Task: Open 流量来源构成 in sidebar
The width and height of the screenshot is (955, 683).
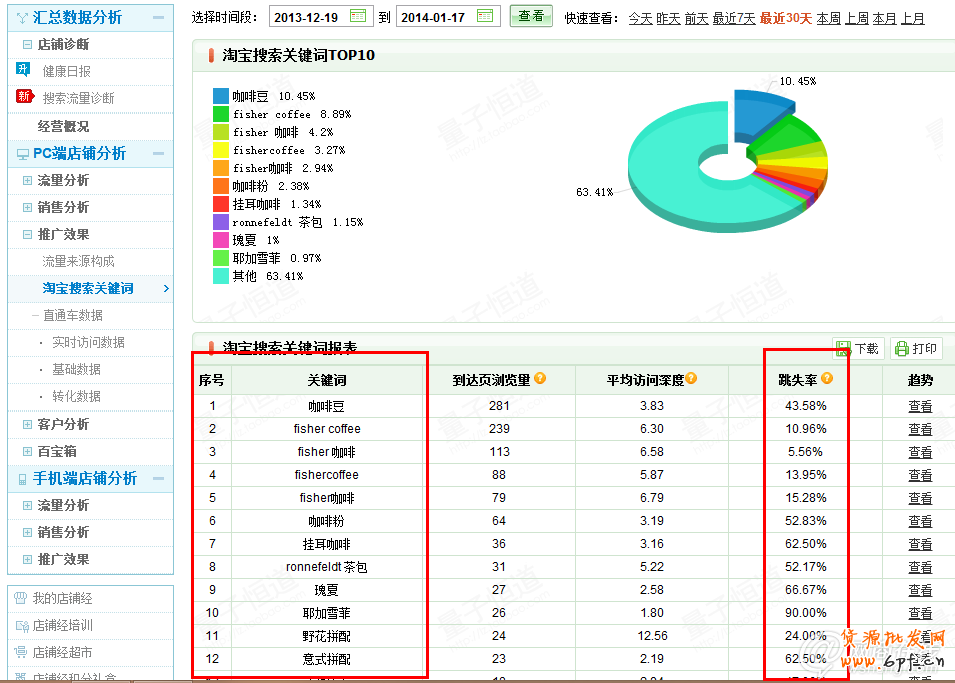Action: coord(78,261)
